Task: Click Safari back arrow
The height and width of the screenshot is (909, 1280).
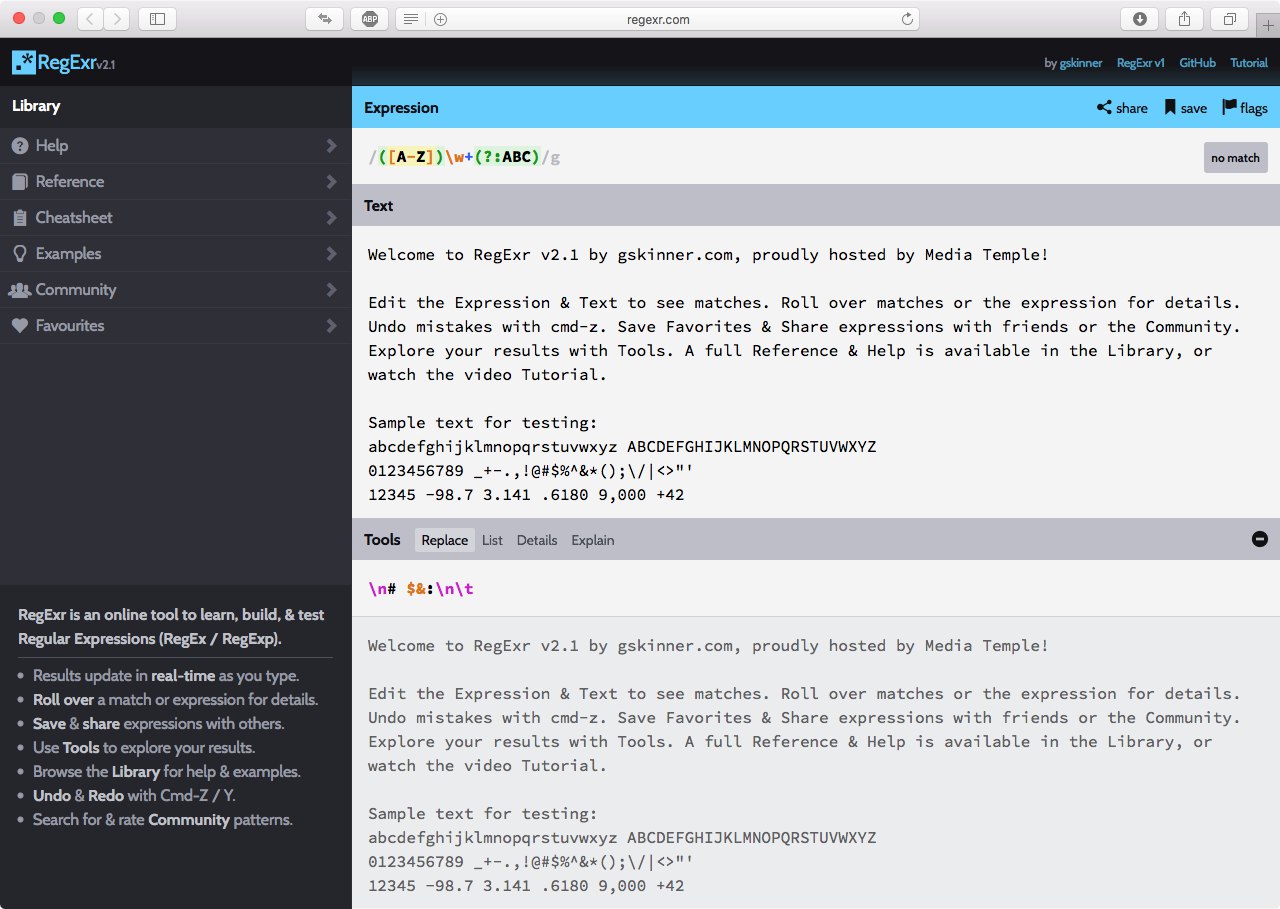Action: pos(90,18)
